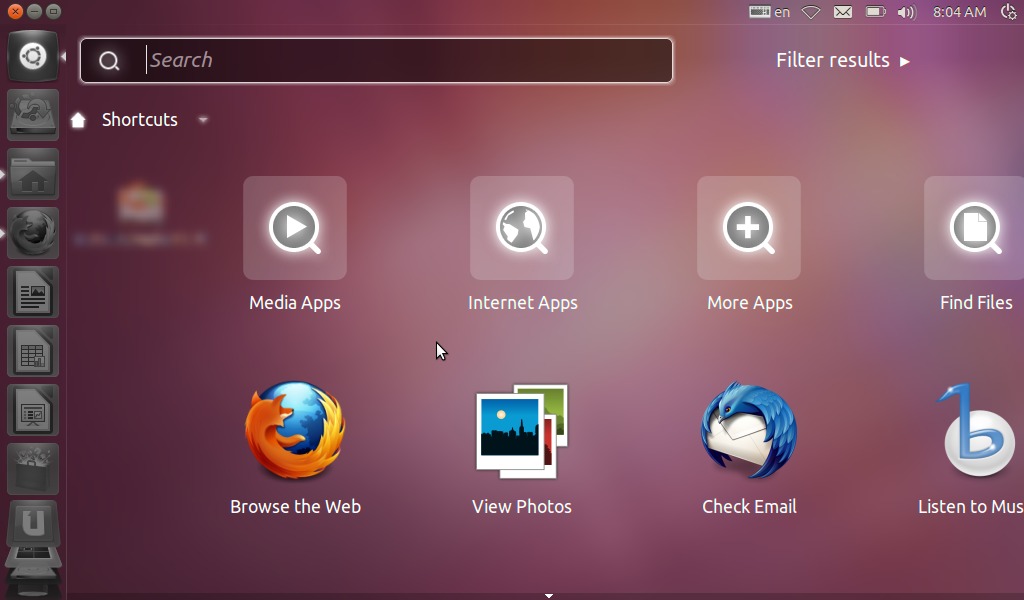
Task: Open the Find Files shortcut
Action: coord(975,244)
